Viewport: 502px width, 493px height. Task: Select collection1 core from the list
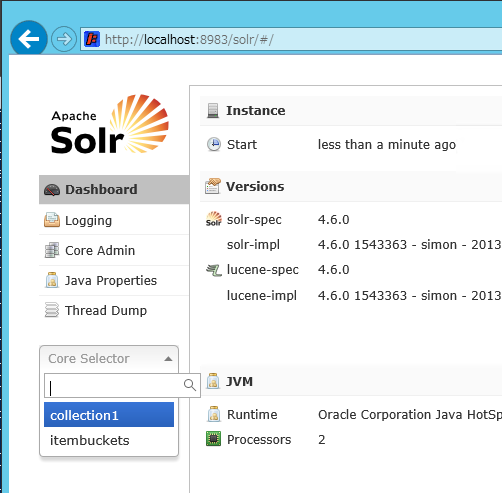coord(109,415)
